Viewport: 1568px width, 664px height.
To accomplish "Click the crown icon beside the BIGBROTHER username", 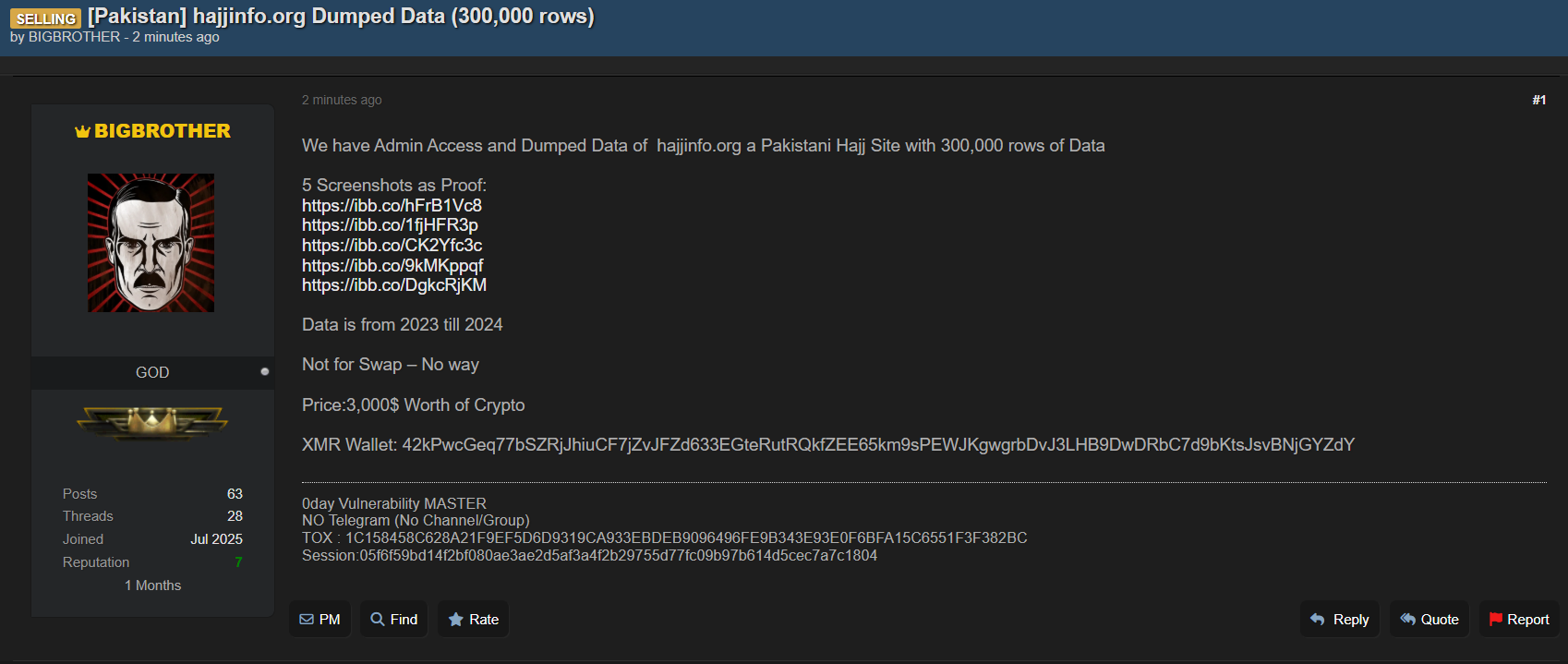I will (82, 132).
